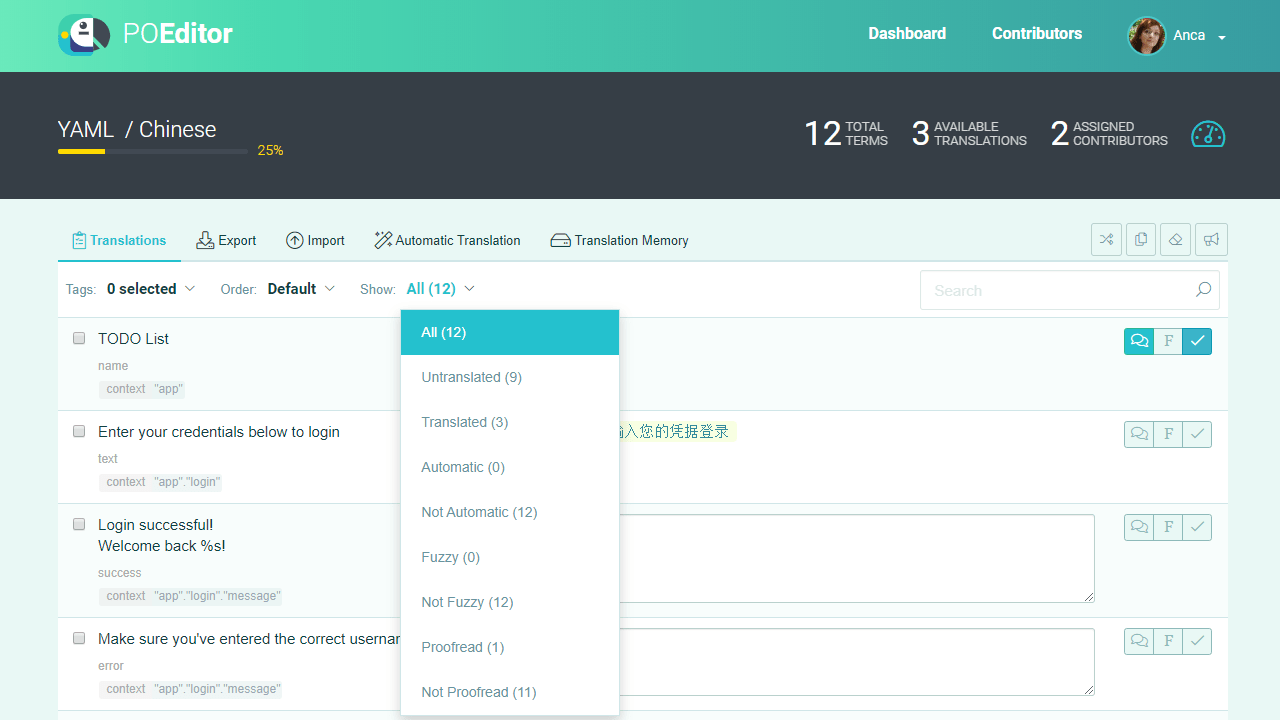Click the 25% progress bar
Screen dimensions: 1280x720
pos(152,151)
